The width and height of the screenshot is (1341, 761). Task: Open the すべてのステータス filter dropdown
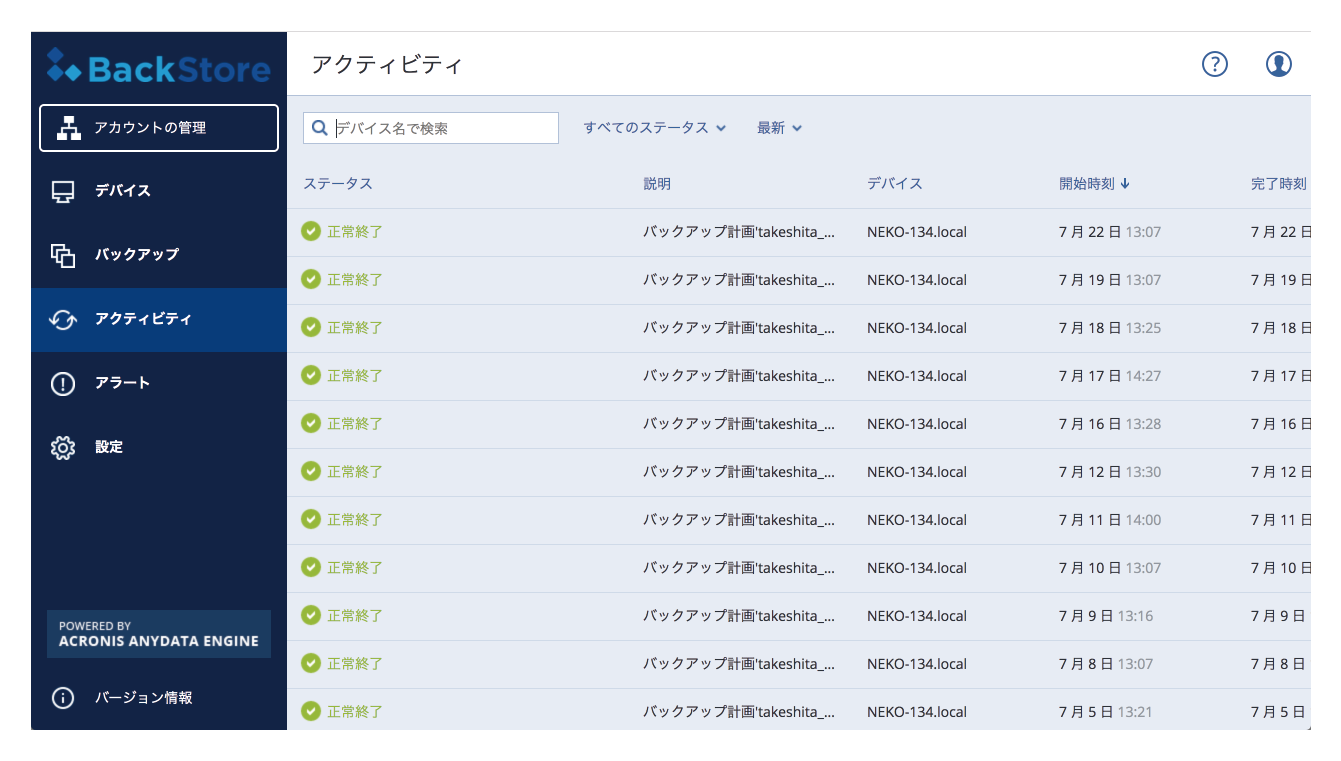coord(655,128)
